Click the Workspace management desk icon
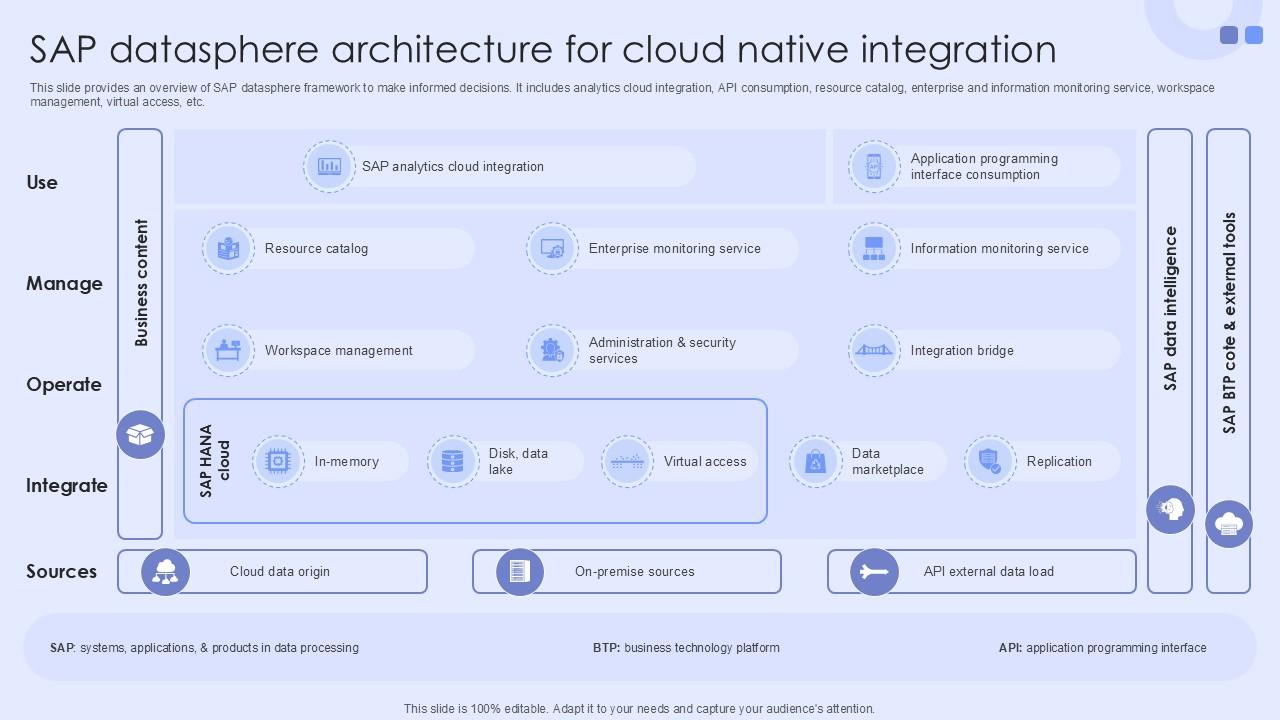 (228, 351)
